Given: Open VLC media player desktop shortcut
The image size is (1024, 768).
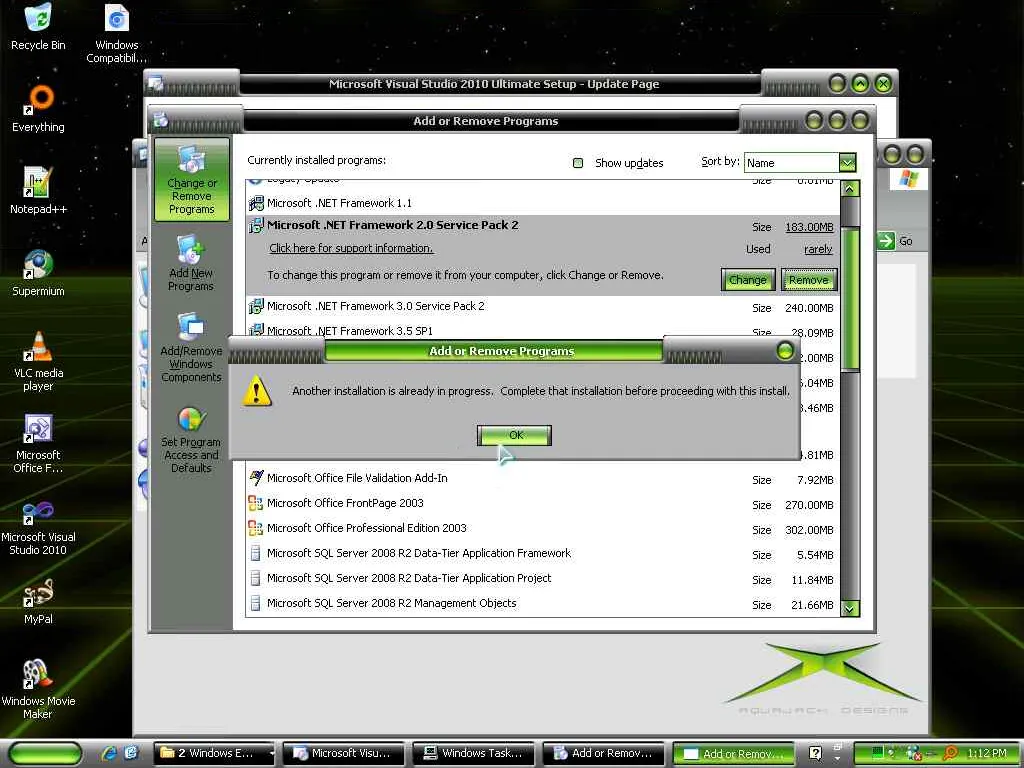Looking at the screenshot, I should pyautogui.click(x=38, y=361).
